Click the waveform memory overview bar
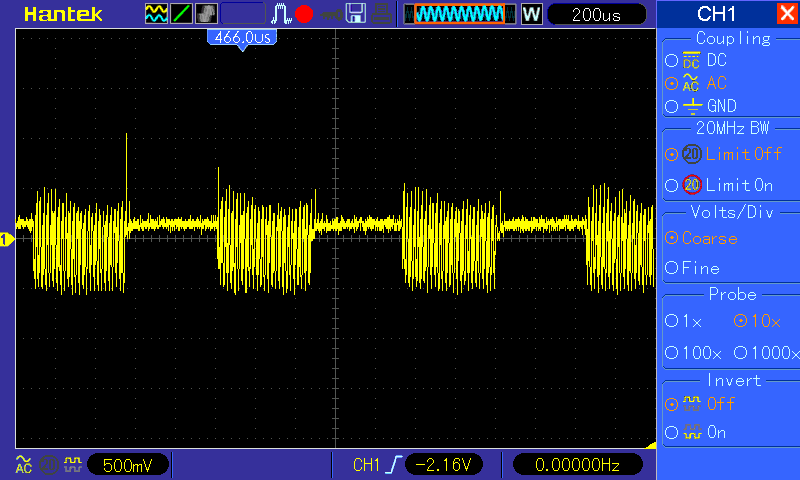Image resolution: width=800 pixels, height=480 pixels. [460, 14]
